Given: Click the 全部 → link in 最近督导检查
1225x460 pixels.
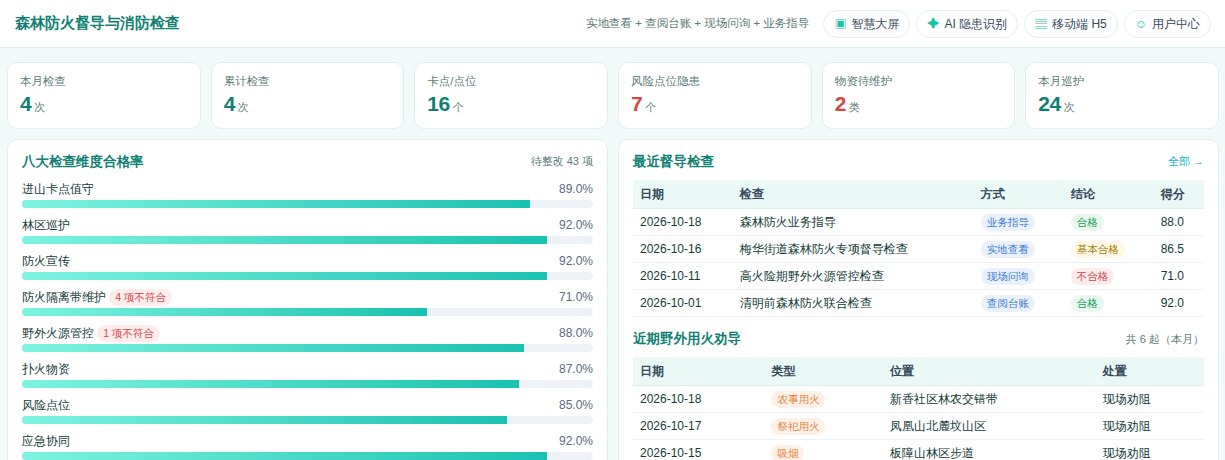Looking at the screenshot, I should pos(1185,161).
